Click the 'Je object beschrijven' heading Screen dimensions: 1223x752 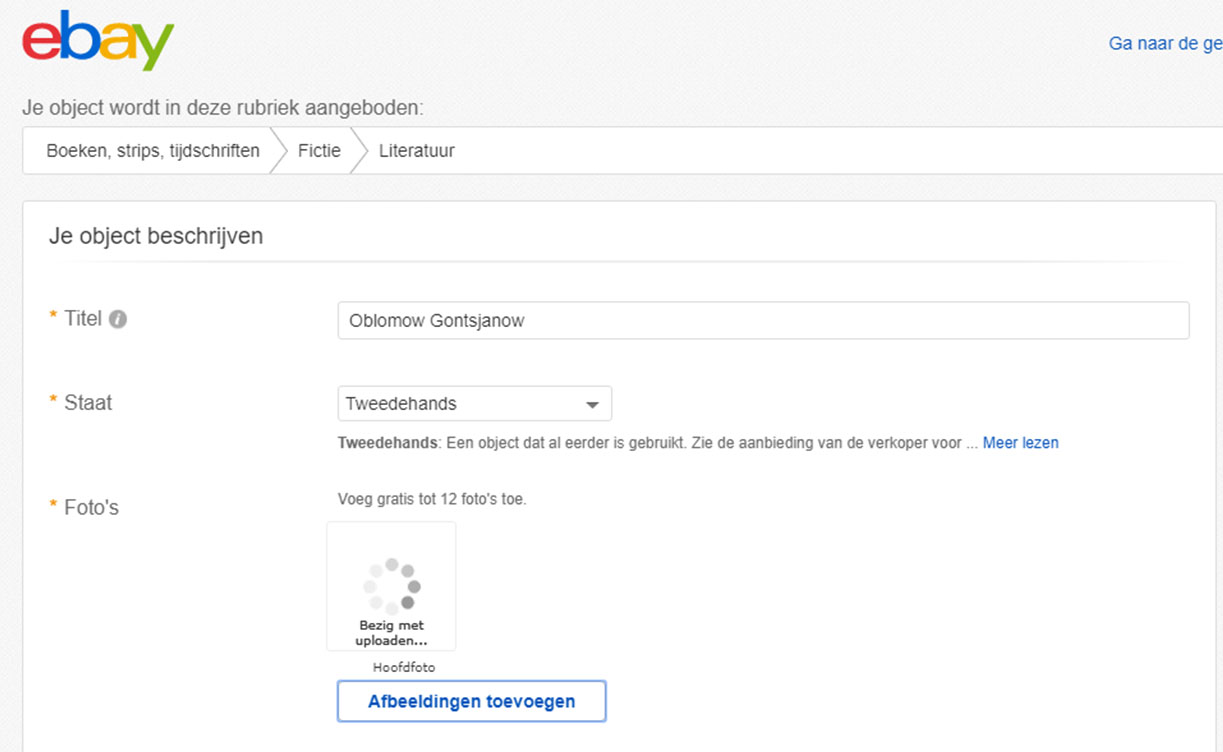point(156,237)
